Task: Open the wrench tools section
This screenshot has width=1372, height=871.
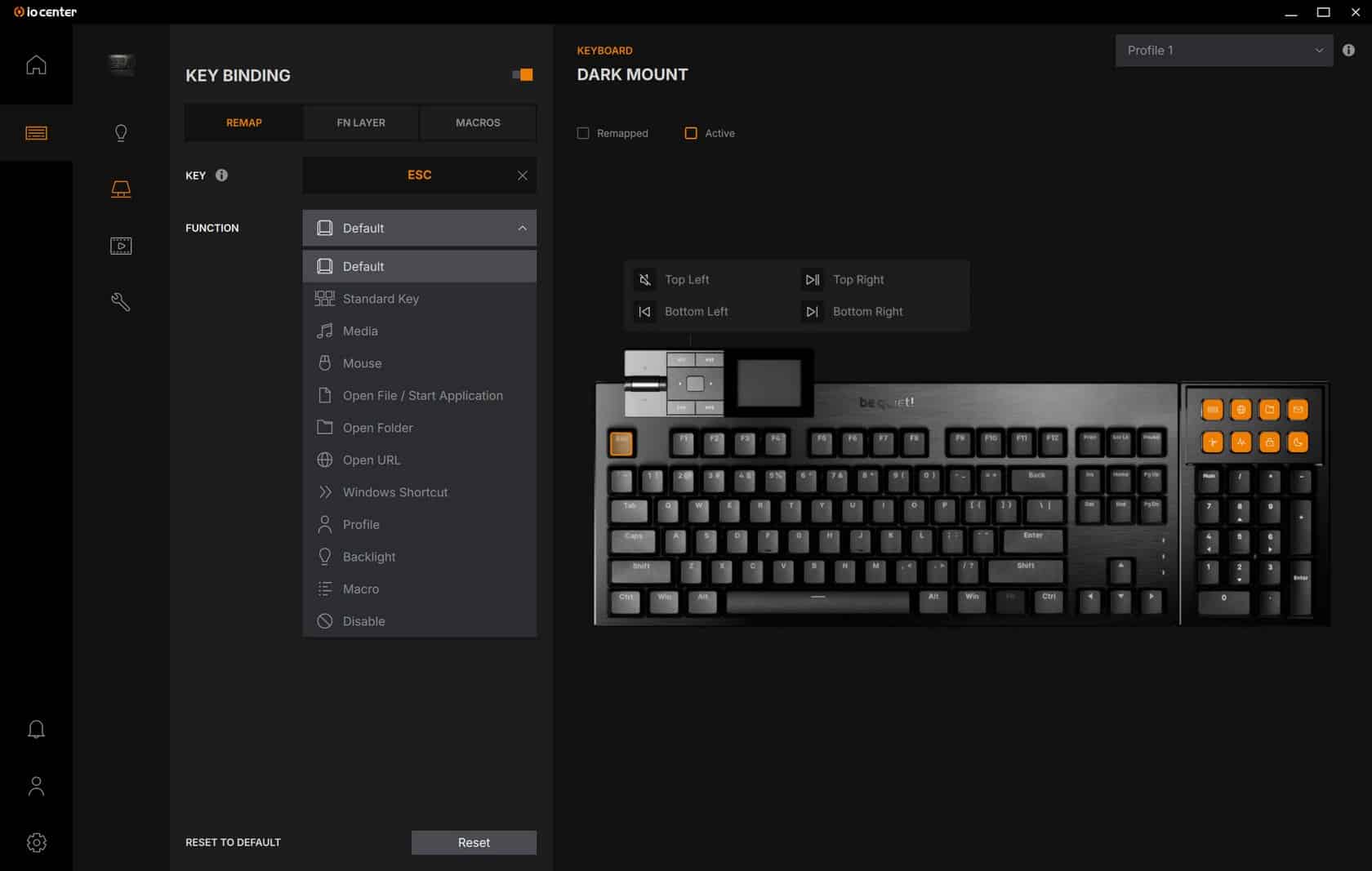Action: pos(121,302)
